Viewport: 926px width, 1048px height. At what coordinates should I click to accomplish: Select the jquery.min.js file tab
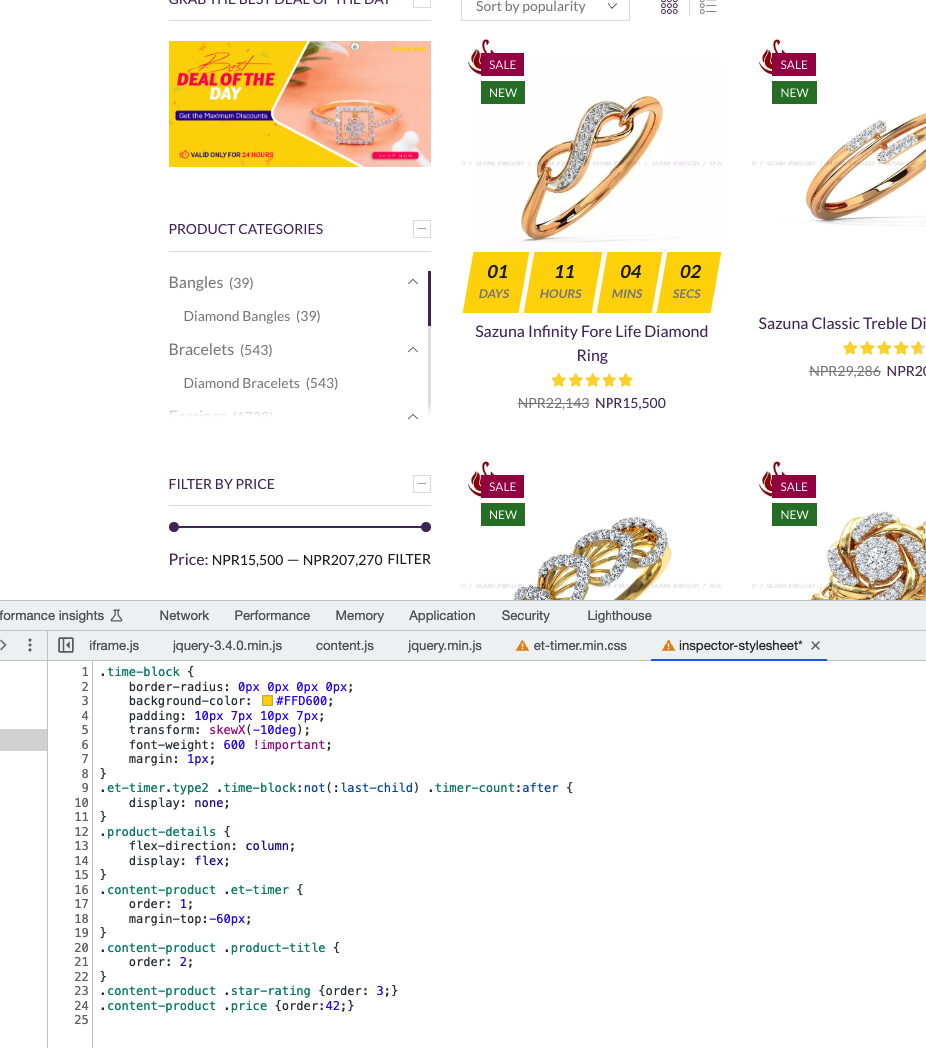(x=445, y=646)
